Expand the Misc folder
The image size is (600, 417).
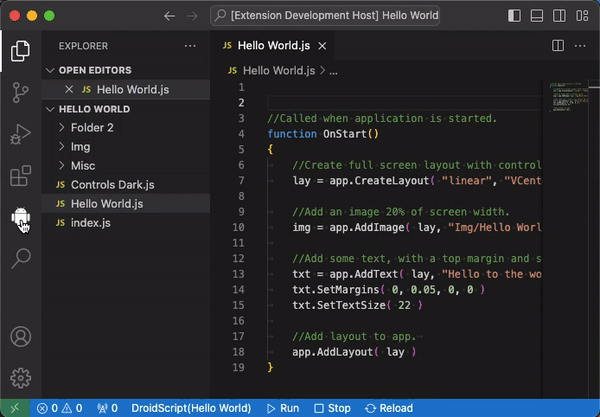click(x=126, y=166)
